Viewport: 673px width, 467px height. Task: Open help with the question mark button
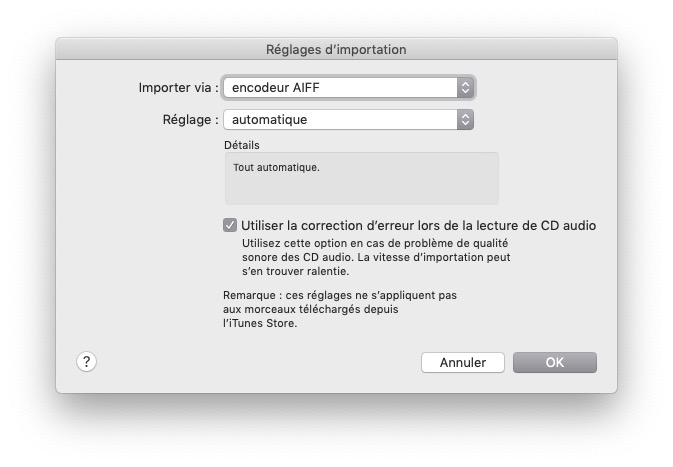click(86, 362)
